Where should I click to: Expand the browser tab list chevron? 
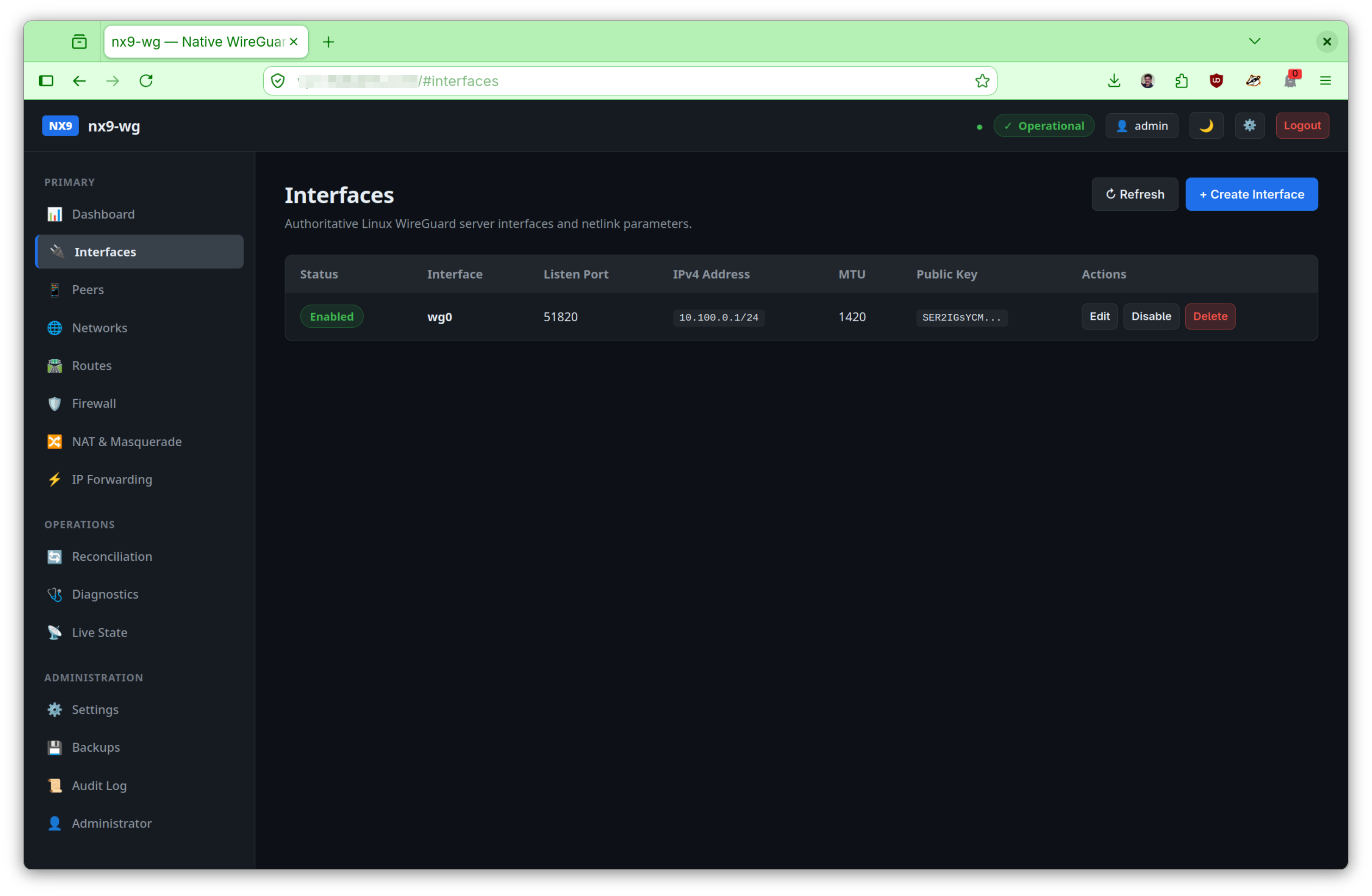point(1254,42)
